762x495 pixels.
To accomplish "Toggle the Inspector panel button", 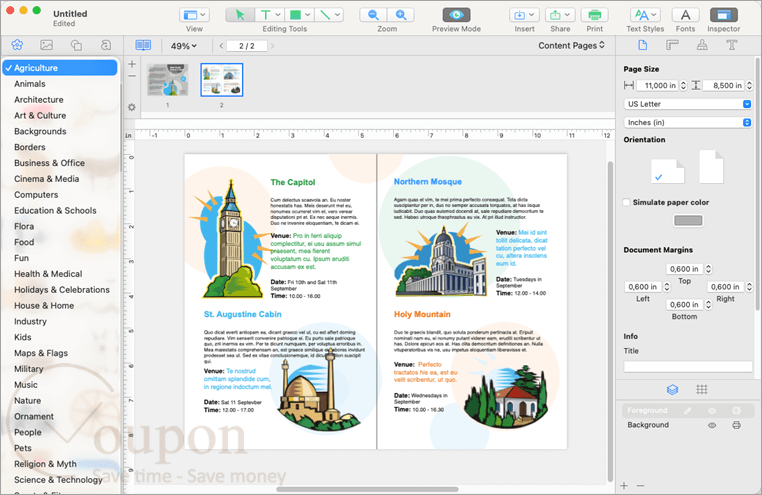I will 724,15.
